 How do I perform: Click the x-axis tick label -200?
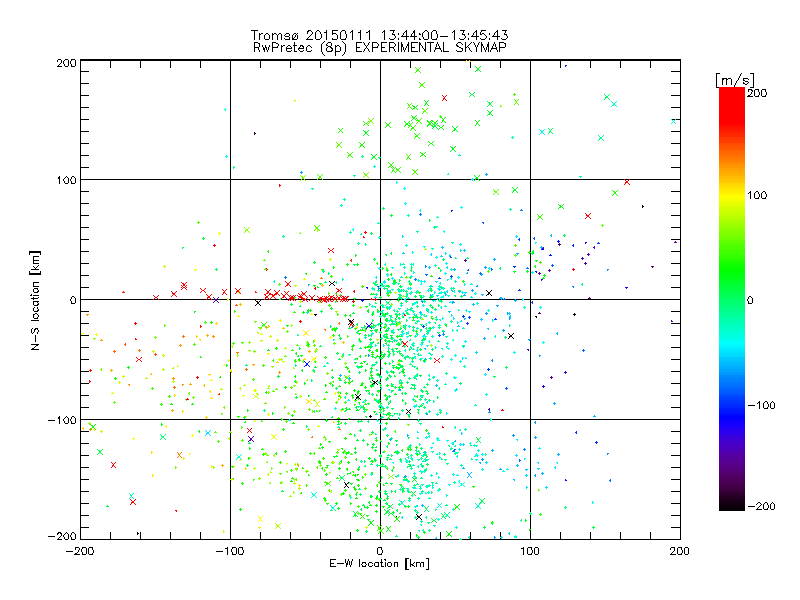coord(80,551)
